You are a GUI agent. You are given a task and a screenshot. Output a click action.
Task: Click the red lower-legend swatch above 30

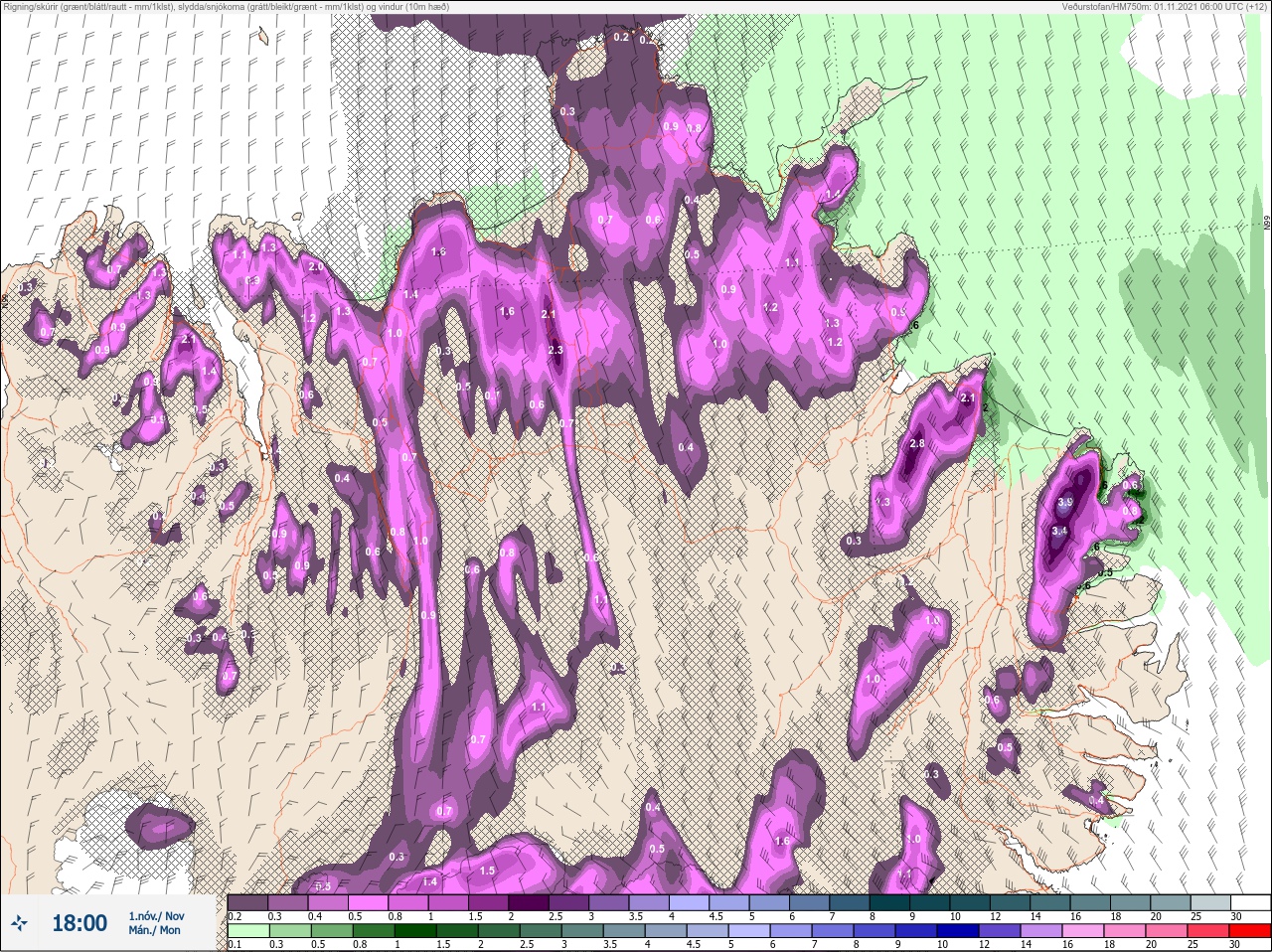[1250, 931]
